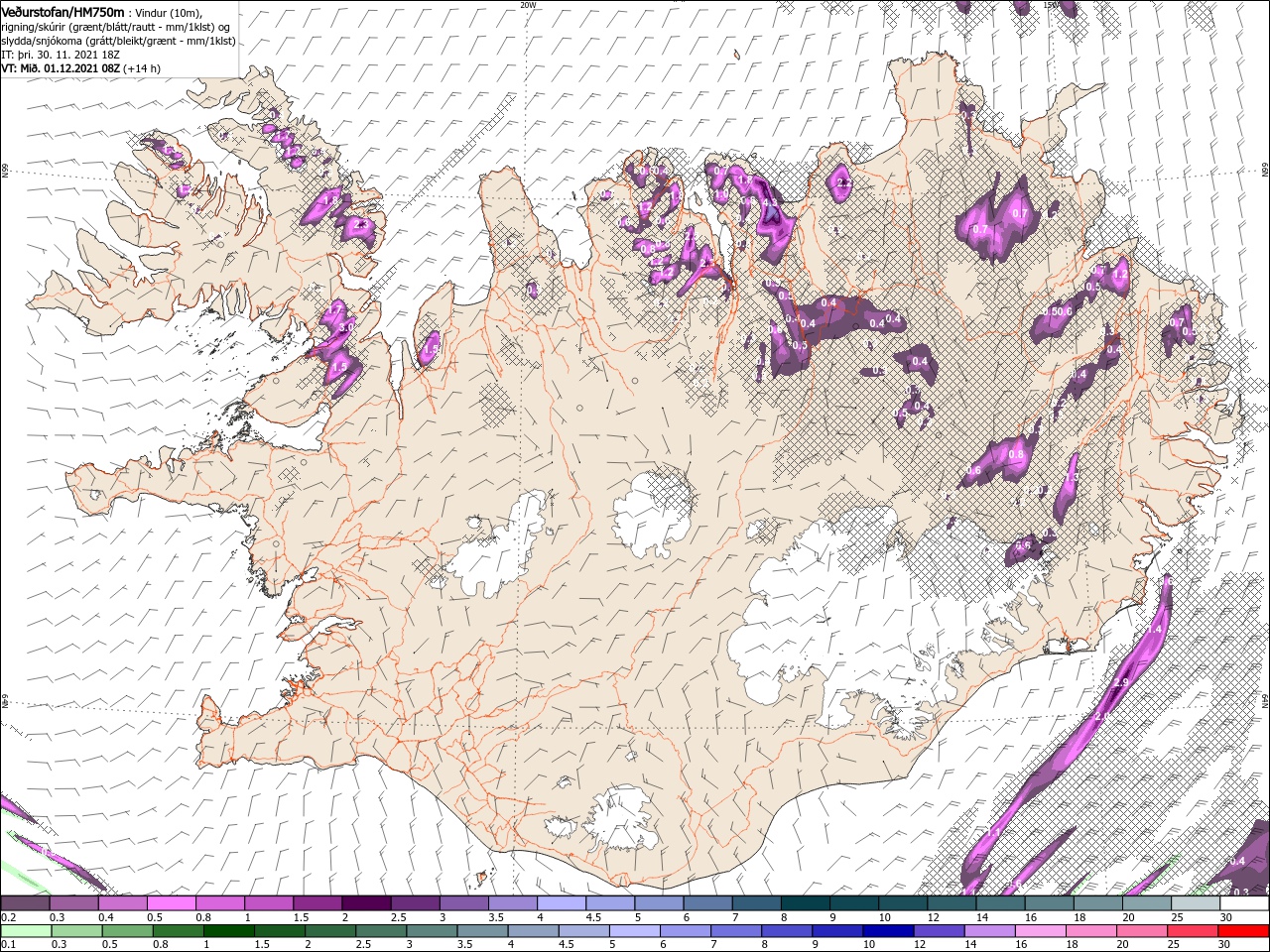Screen dimensions: 1270x952
Task: Pick upper legend swatch between 0.4 and 0.5
Action: 122,903
